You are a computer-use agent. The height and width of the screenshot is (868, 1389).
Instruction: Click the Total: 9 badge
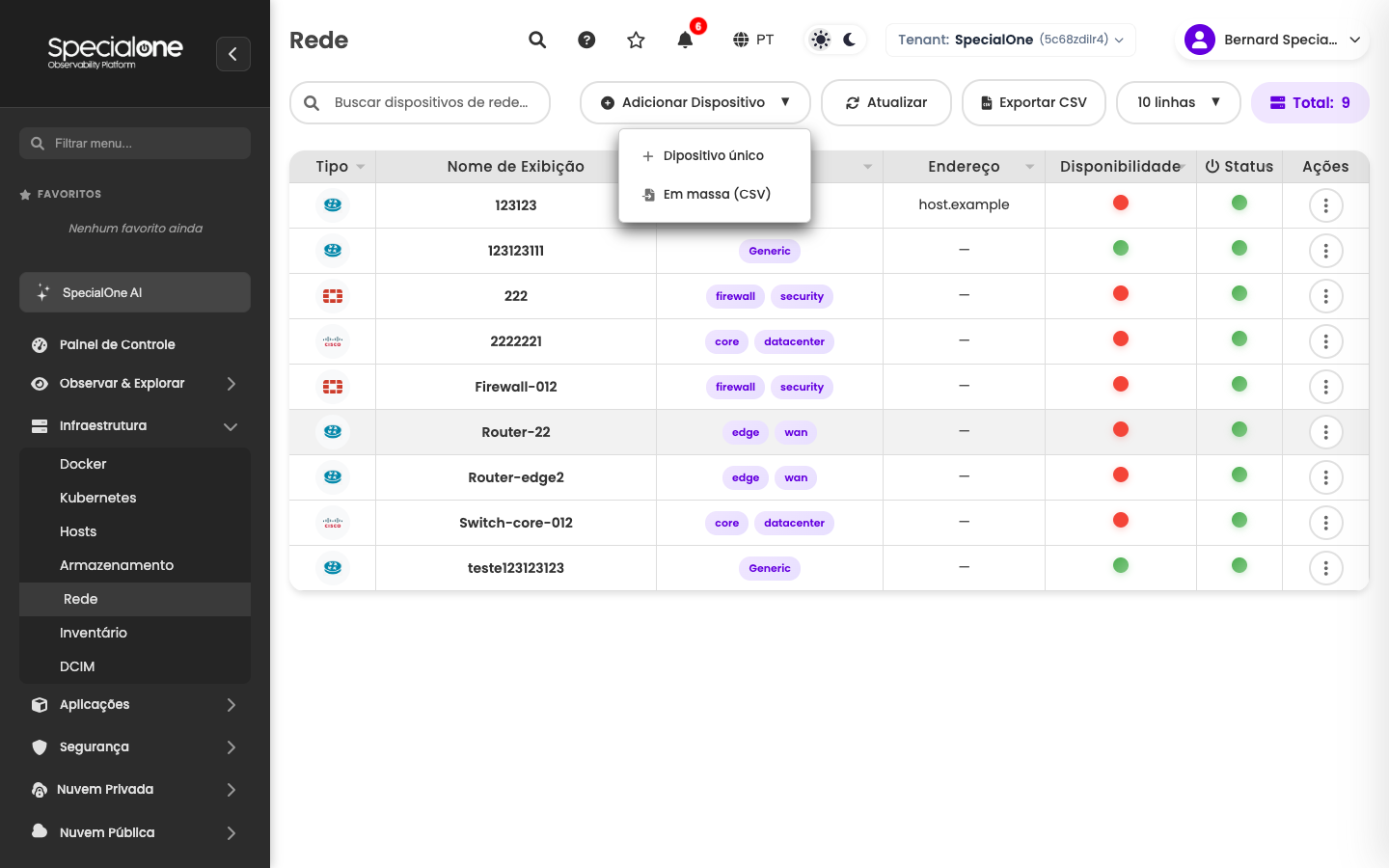tap(1310, 102)
